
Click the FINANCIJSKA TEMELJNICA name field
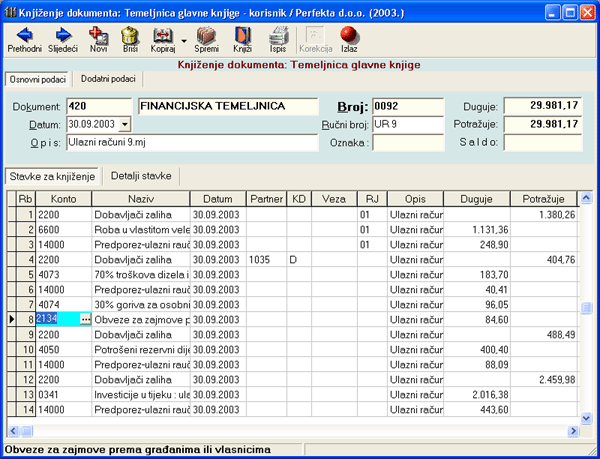228,106
